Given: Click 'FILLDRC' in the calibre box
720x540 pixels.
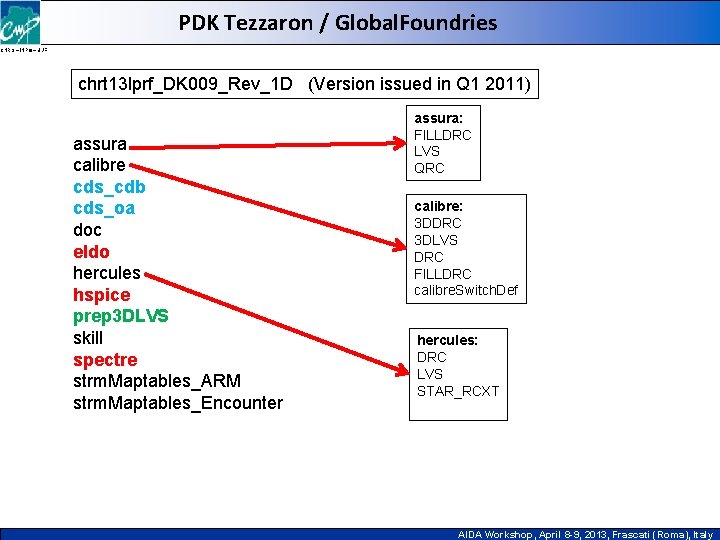Looking at the screenshot, I should pos(443,274).
